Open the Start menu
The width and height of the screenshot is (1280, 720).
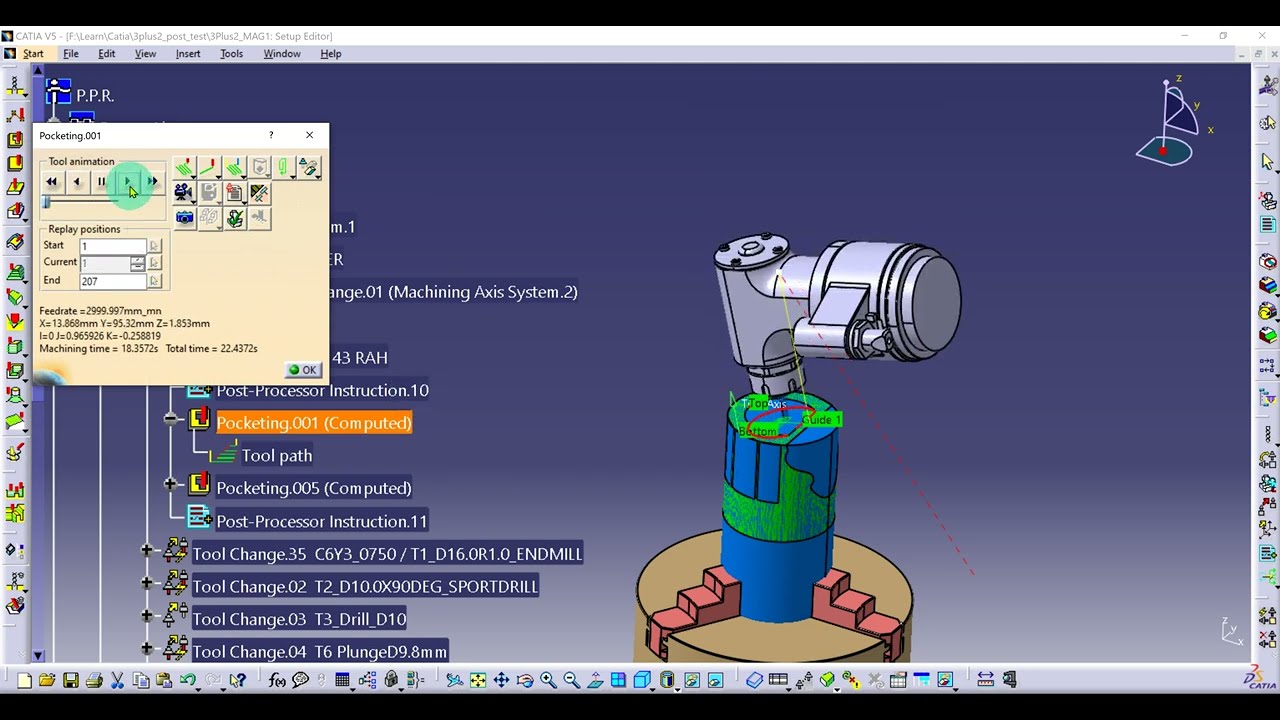click(x=33, y=54)
